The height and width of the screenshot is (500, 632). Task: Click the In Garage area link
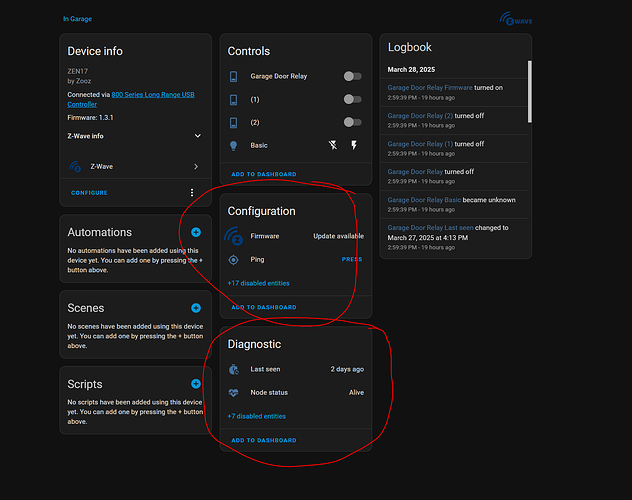(x=78, y=18)
